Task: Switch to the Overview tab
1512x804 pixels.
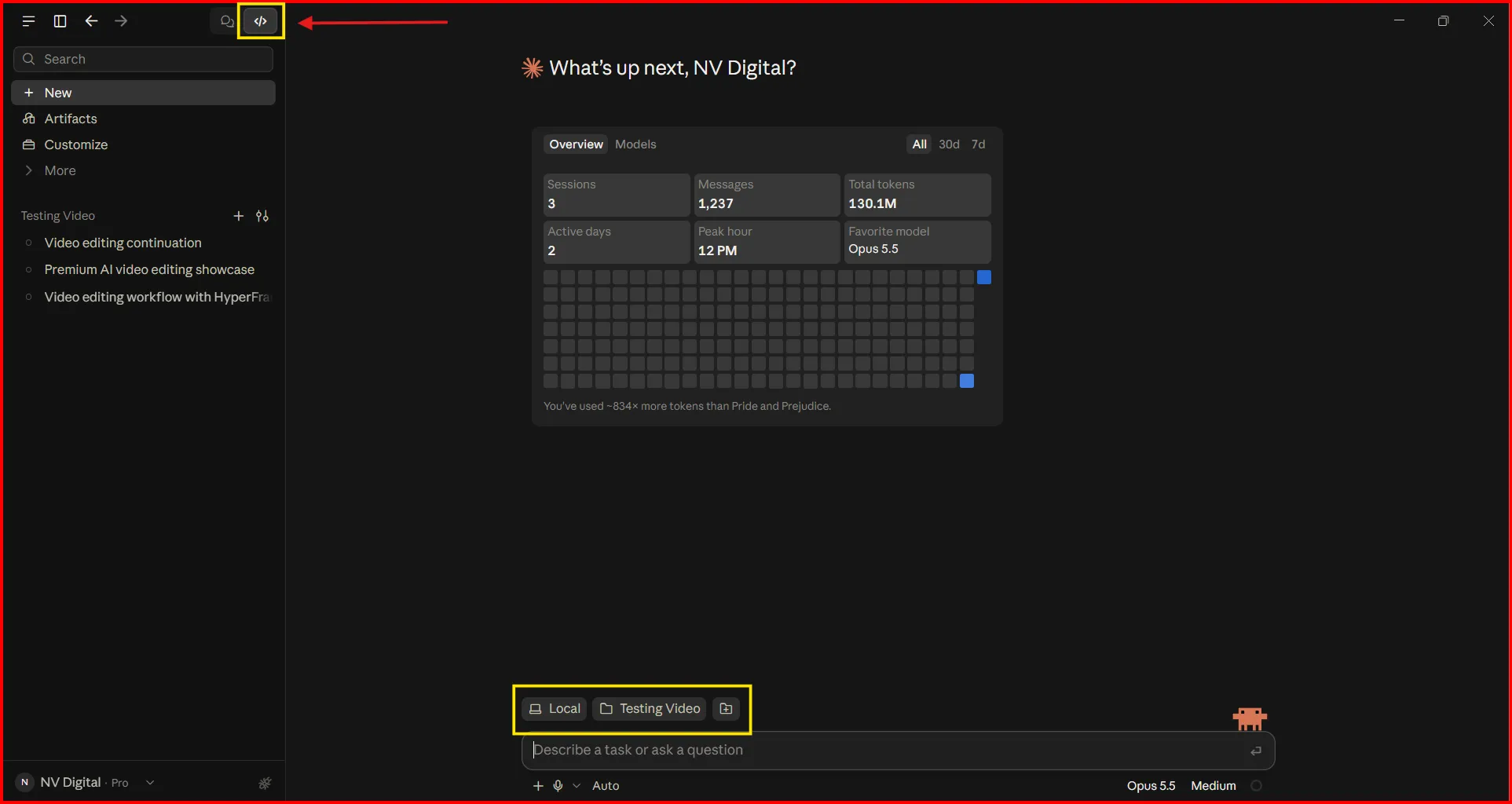Action: (576, 144)
